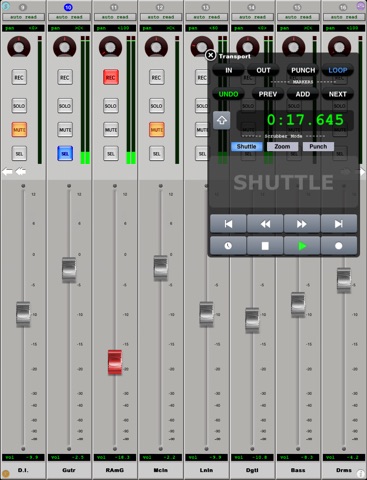Click the Record circle button in transport
This screenshot has width=367, height=480.
[339, 246]
